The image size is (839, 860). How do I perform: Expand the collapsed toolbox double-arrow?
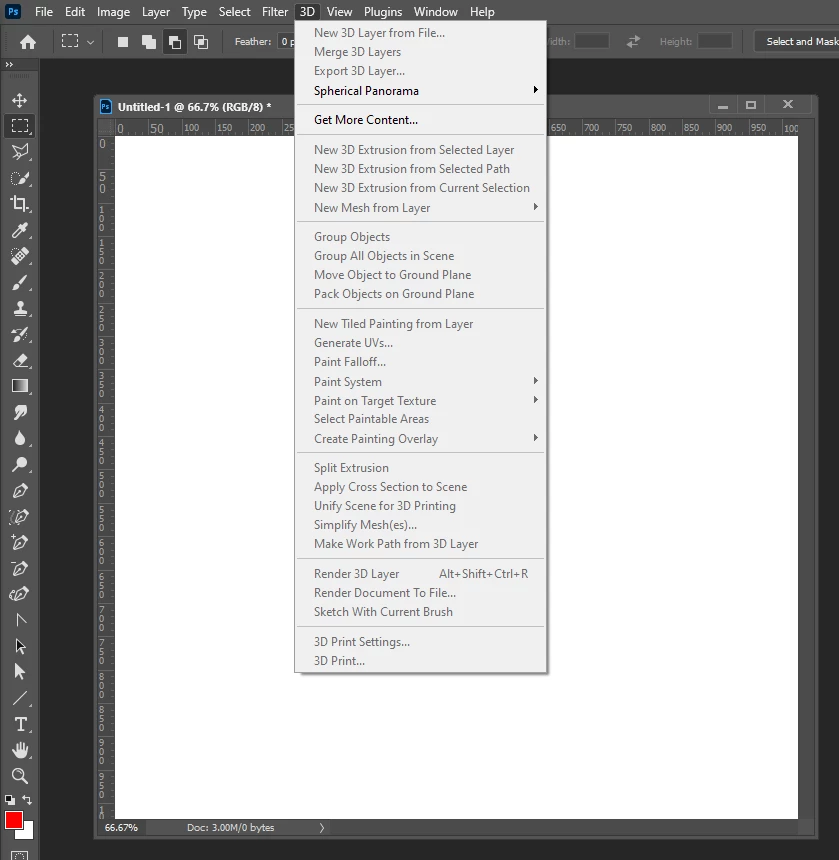click(9, 64)
